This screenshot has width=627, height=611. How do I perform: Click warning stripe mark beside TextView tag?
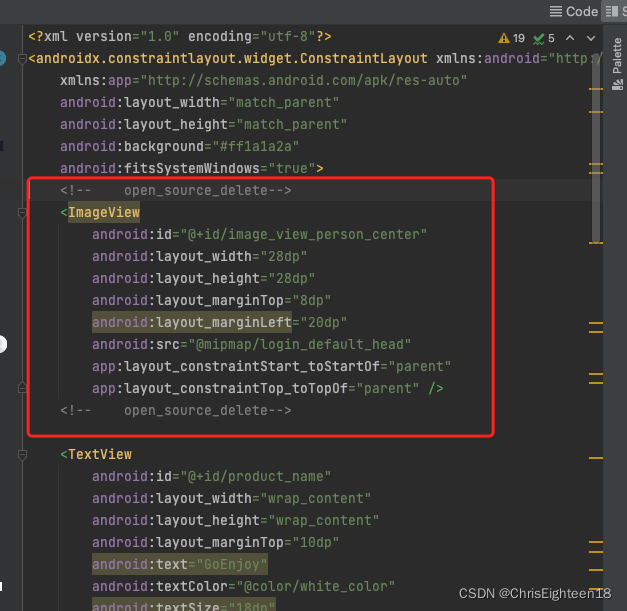(x=596, y=458)
